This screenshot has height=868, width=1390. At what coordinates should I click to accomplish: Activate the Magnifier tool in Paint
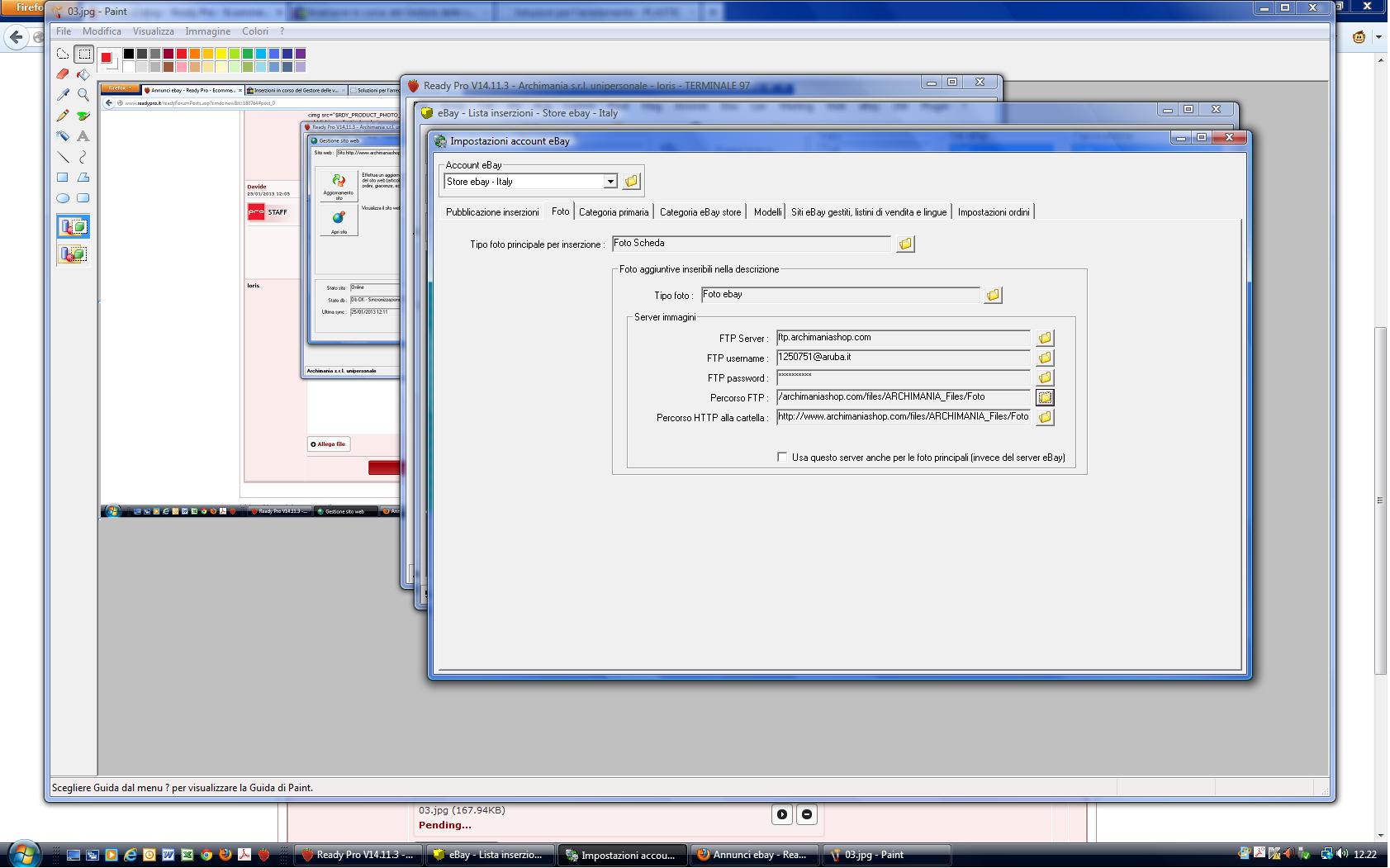[x=83, y=95]
